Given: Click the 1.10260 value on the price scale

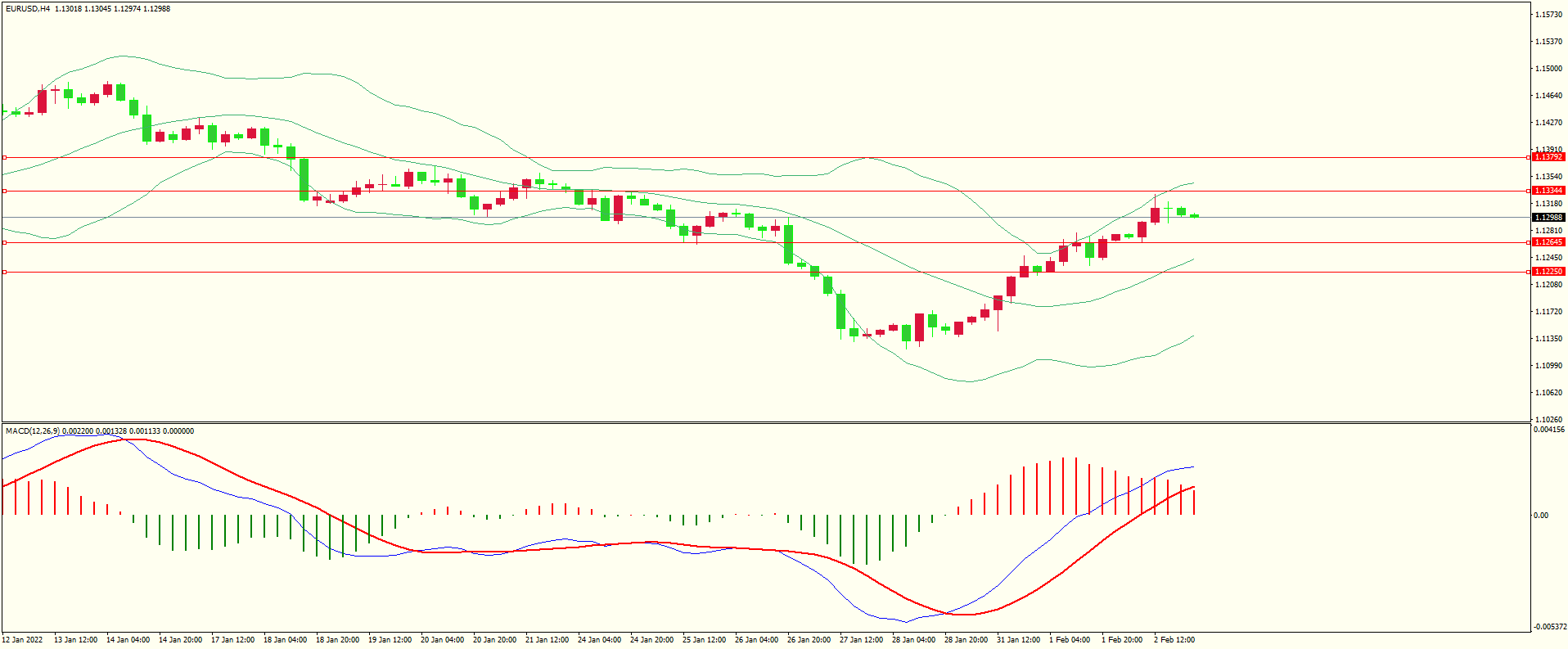Looking at the screenshot, I should (1548, 420).
